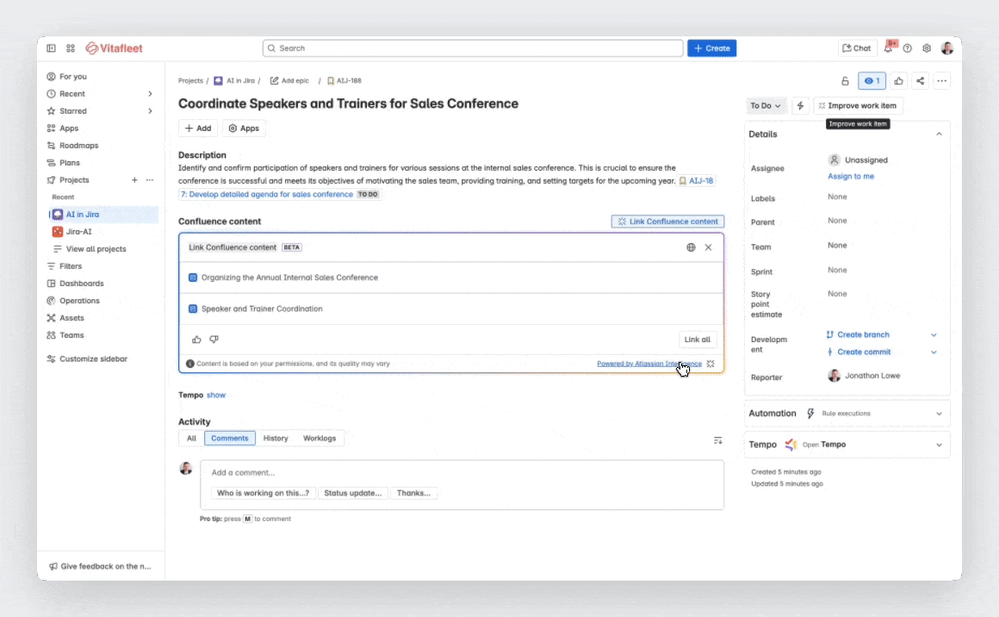
Task: Select the All activity tab
Action: point(191,439)
